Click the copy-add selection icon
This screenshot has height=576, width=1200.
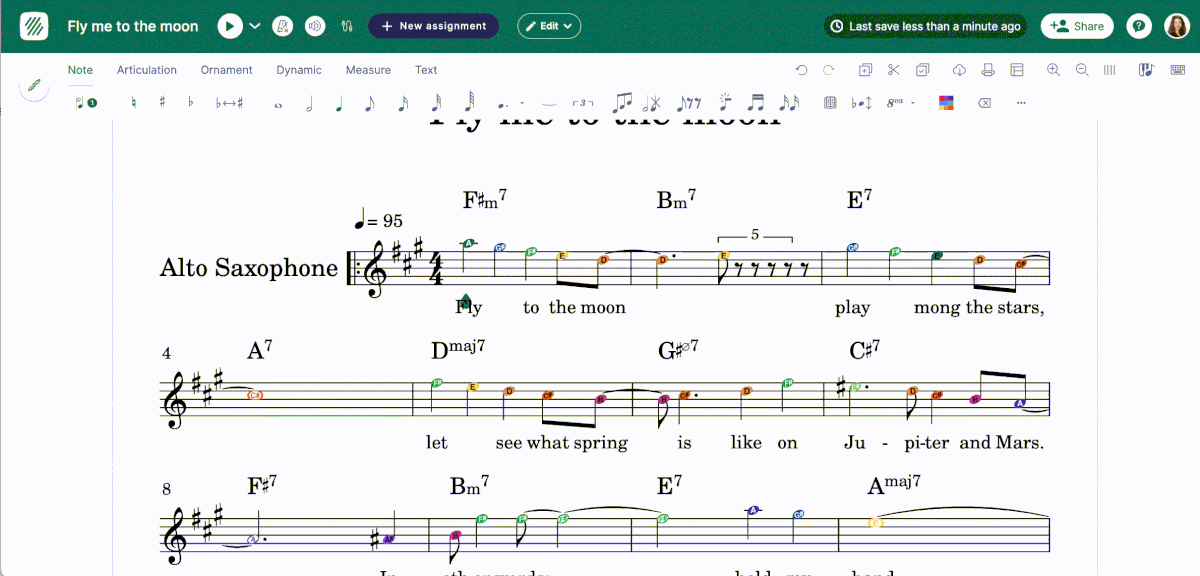(865, 70)
